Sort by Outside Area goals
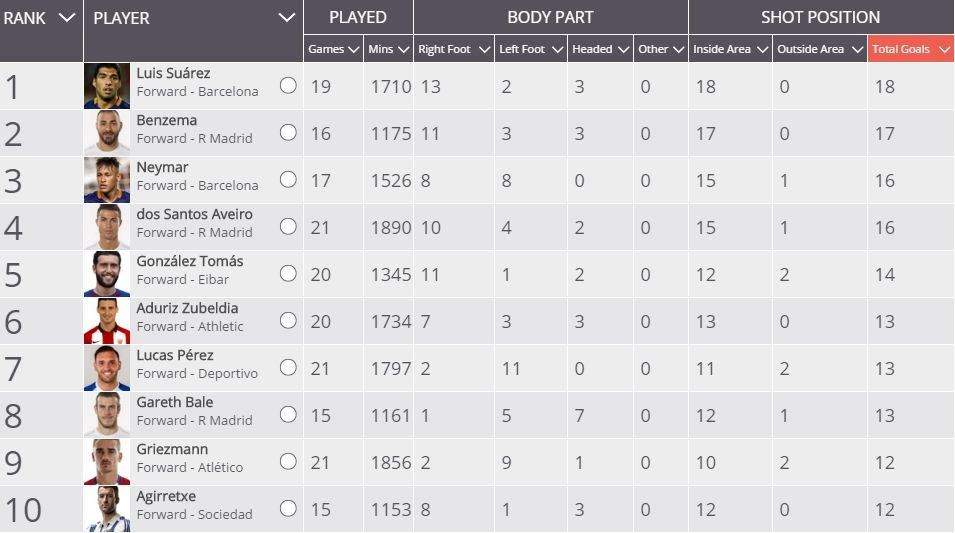Screen dimensions: 955x533 (819, 49)
